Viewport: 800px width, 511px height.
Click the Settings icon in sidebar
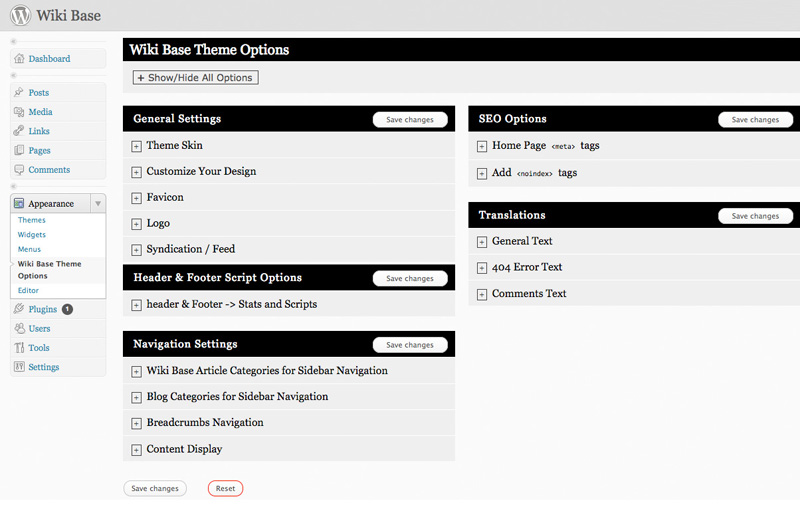[19, 367]
